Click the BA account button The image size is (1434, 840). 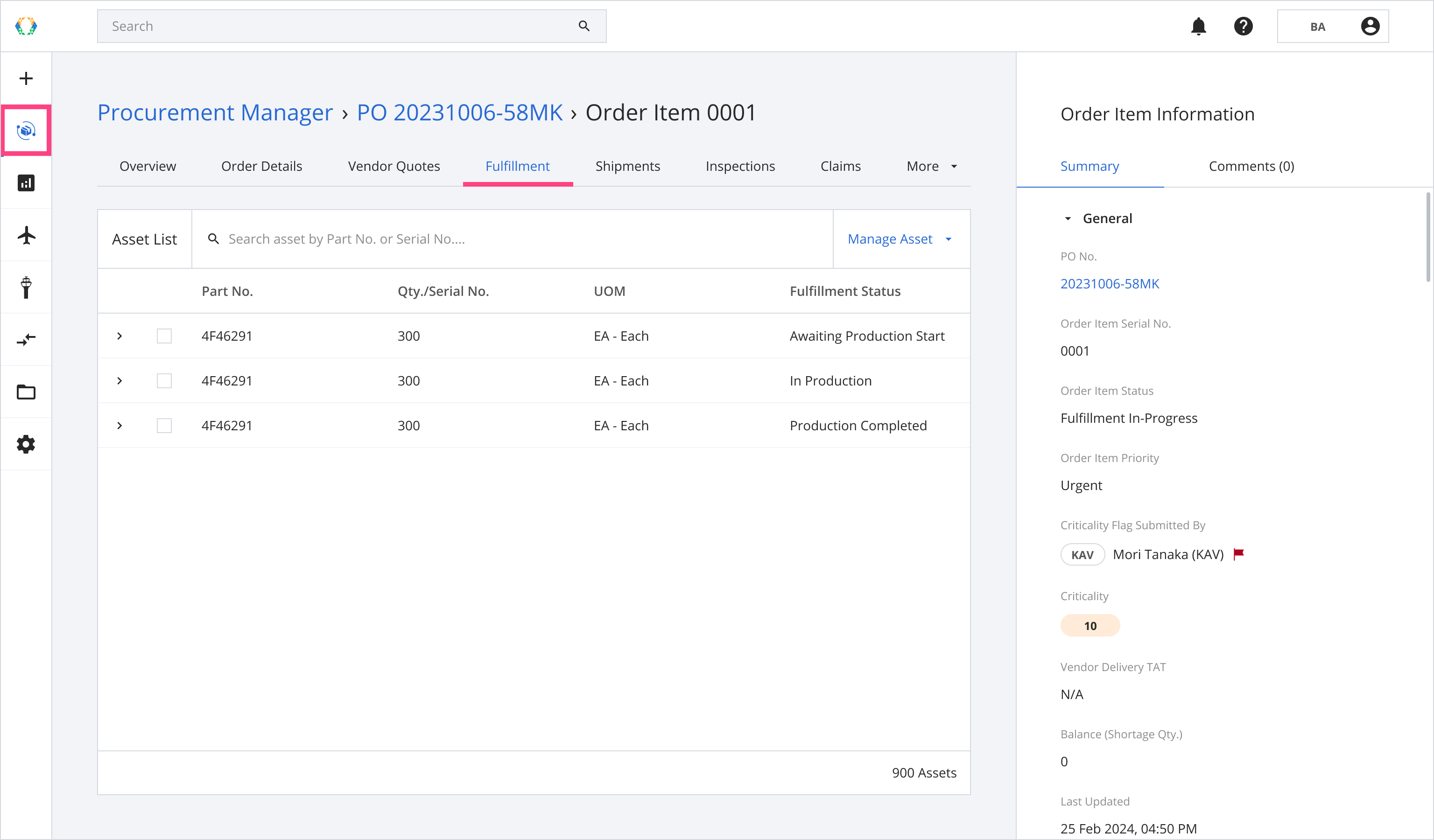click(1333, 26)
